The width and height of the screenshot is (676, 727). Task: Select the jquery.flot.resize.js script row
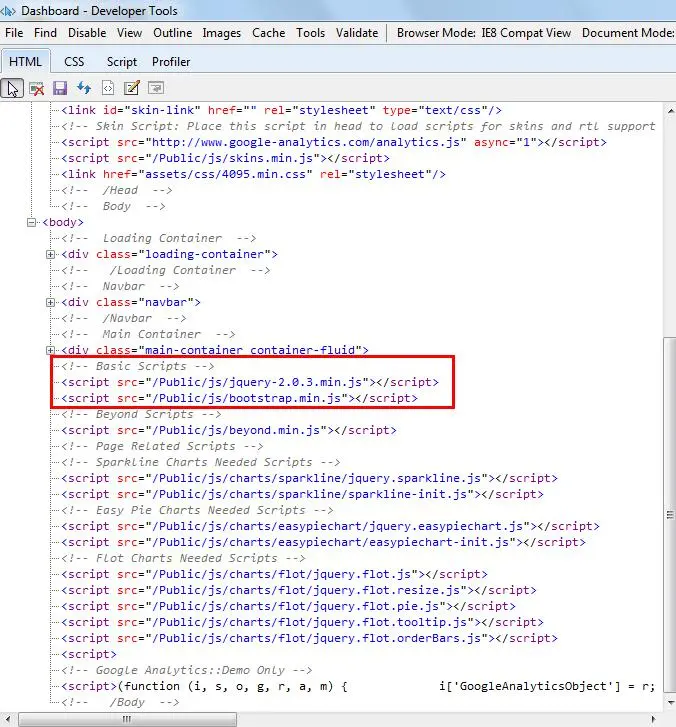point(299,590)
